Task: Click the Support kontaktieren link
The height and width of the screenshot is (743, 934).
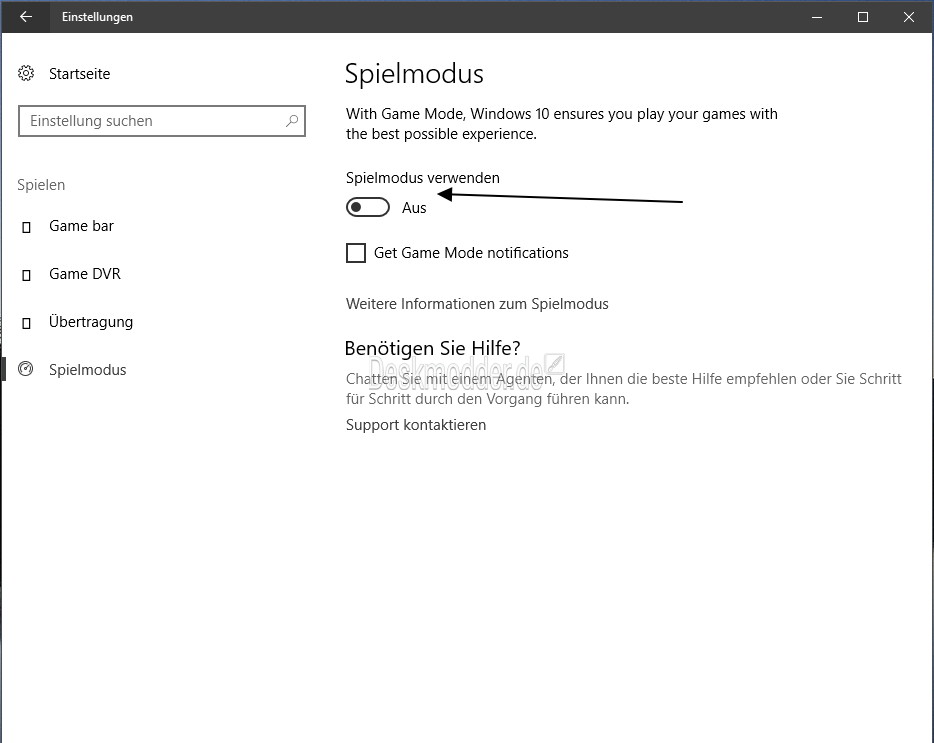Action: (416, 425)
